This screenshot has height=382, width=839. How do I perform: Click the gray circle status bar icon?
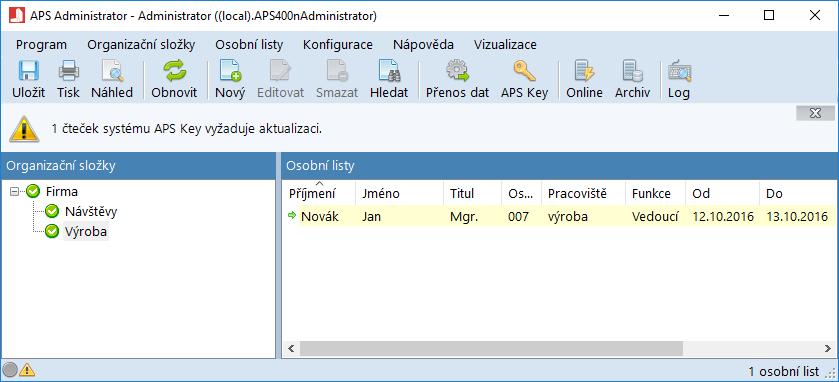10,370
